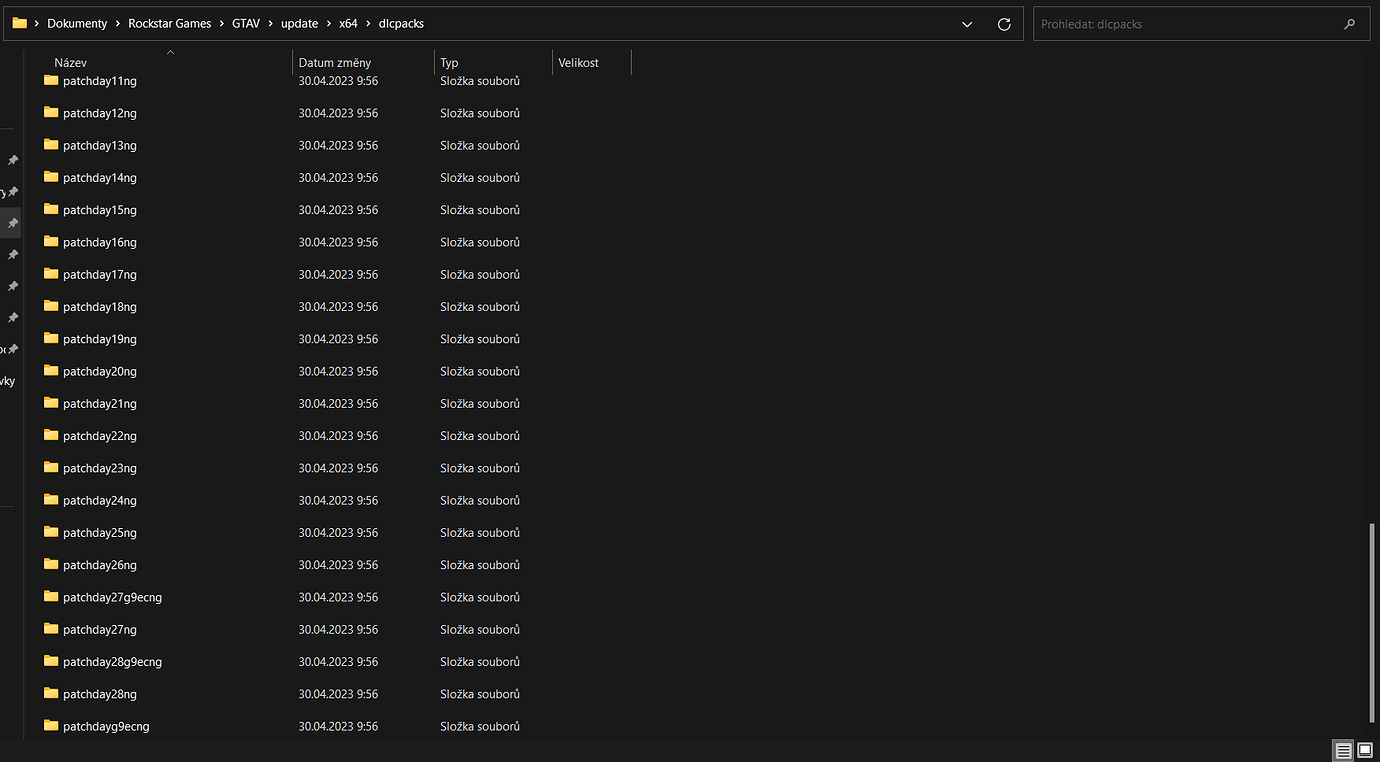The height and width of the screenshot is (762, 1380).
Task: Navigate to Rockstar Games via the breadcrumb
Action: pos(170,23)
